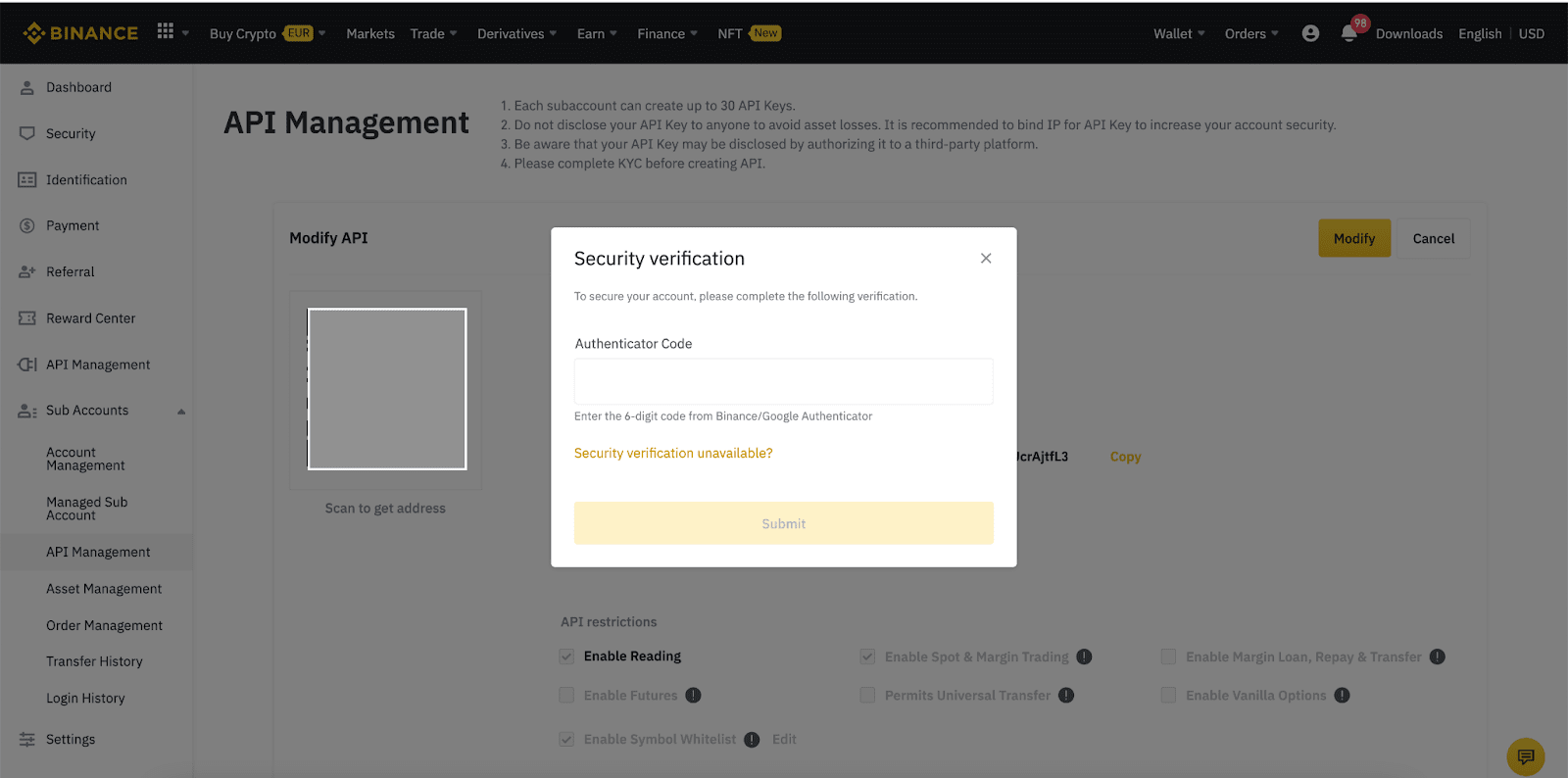1568x778 pixels.
Task: Click info icon beside Enable Symbol Whitelist
Action: coord(752,740)
